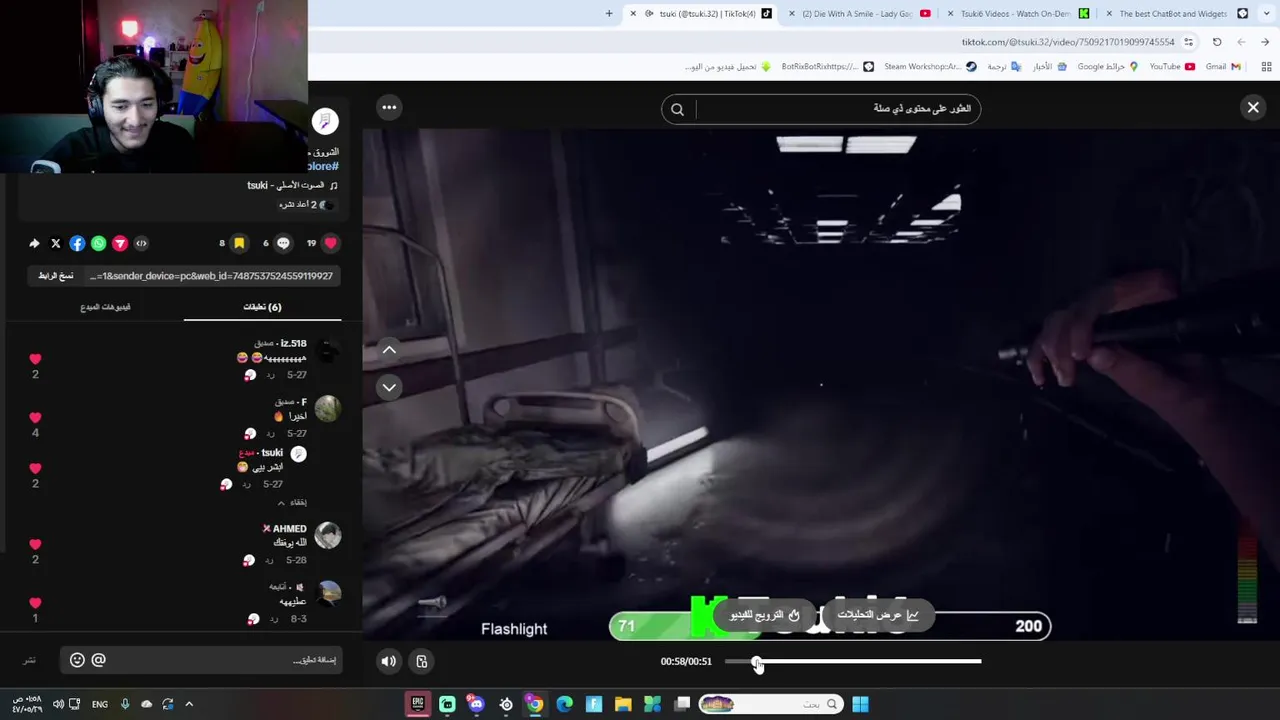
Task: Click the copy link button
Action: (56, 276)
